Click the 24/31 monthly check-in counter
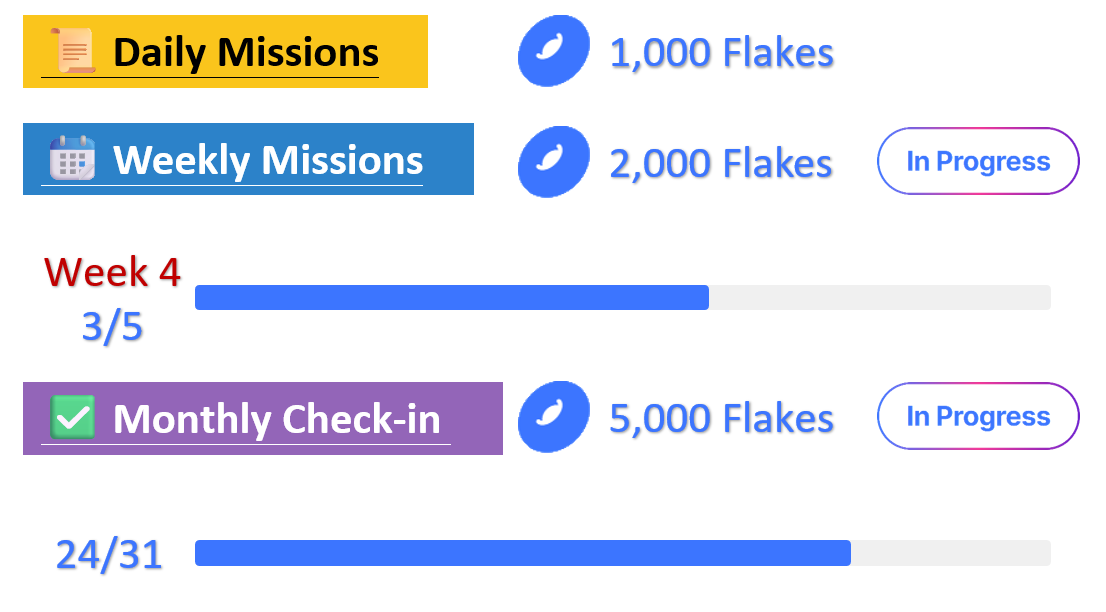This screenshot has height=612, width=1106. (109, 554)
